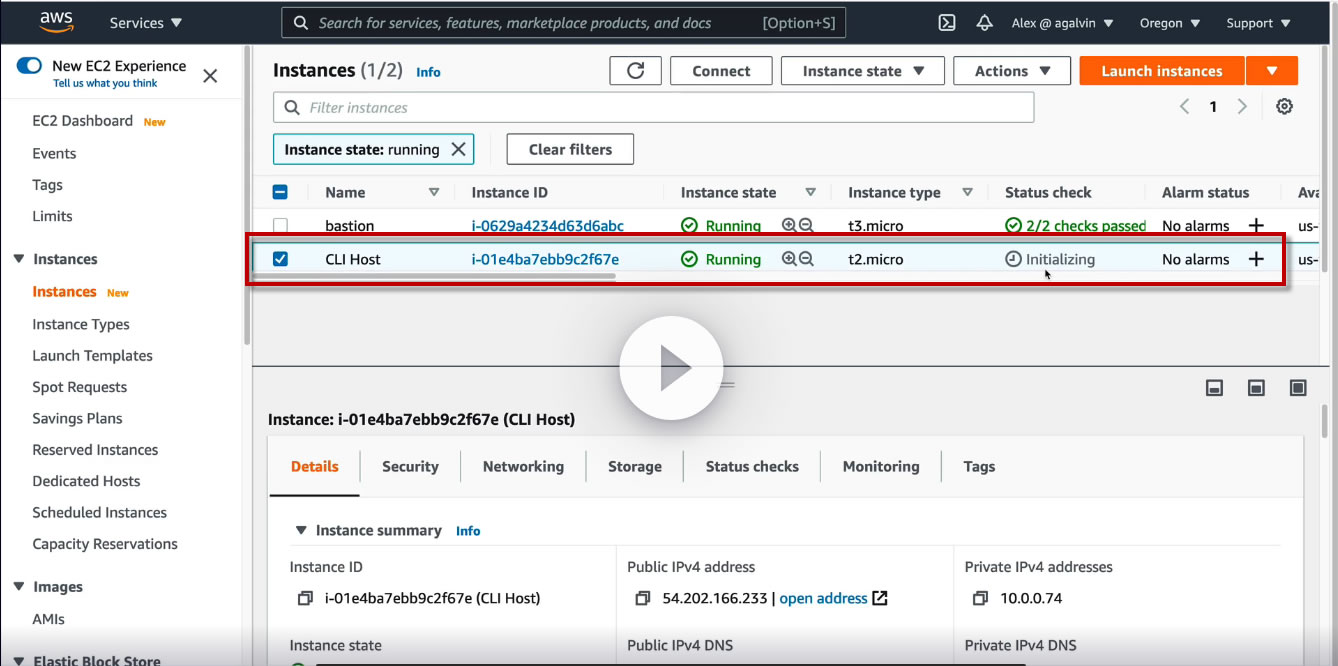Switch to the Networking tab

[523, 467]
